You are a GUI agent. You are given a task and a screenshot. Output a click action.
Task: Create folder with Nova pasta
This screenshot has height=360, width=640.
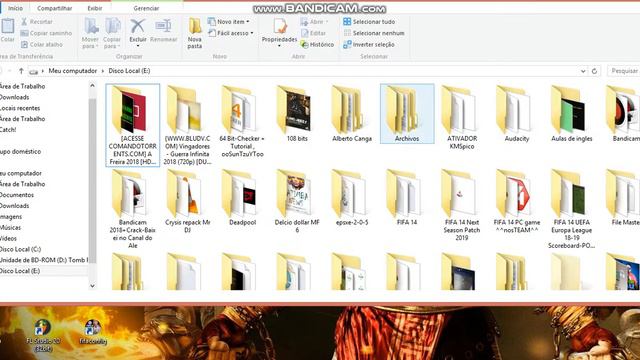click(x=195, y=33)
